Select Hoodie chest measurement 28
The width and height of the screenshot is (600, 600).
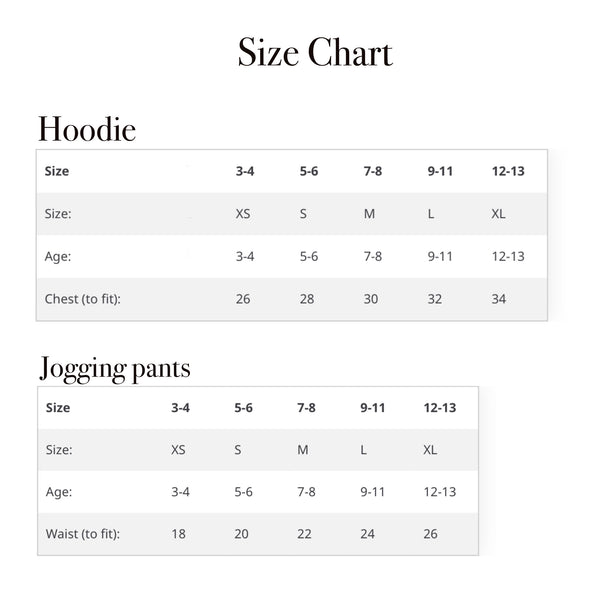click(307, 299)
